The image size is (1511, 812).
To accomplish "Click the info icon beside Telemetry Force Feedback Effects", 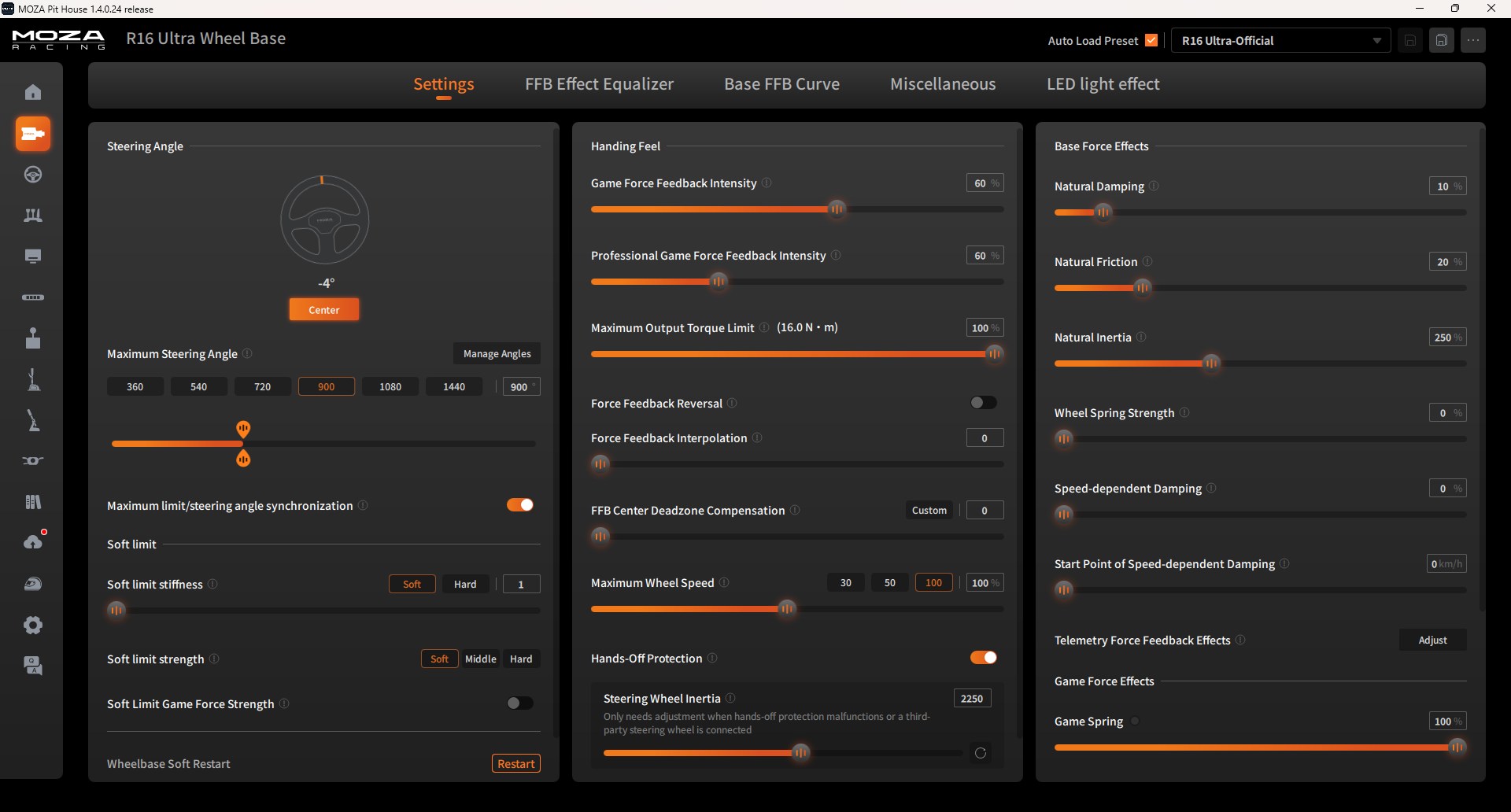I will pos(1240,640).
